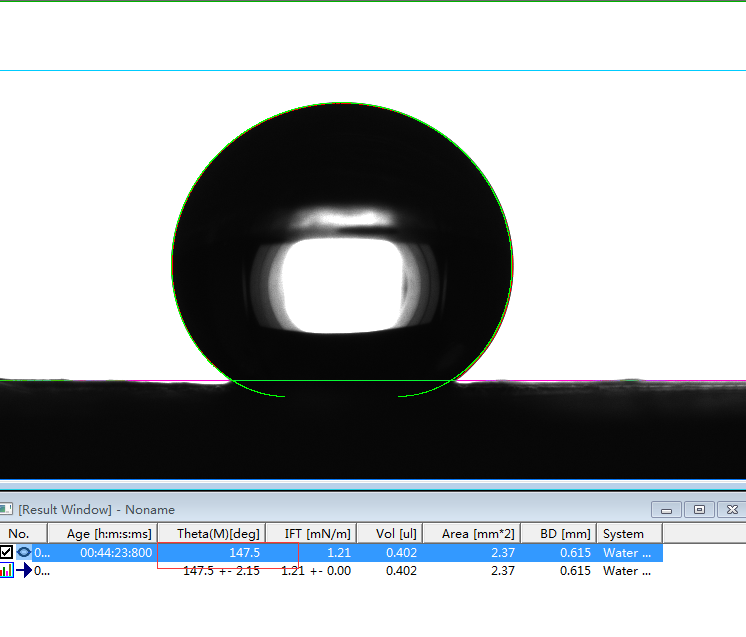Close the Result Window panel
746x637 pixels.
tap(732, 510)
